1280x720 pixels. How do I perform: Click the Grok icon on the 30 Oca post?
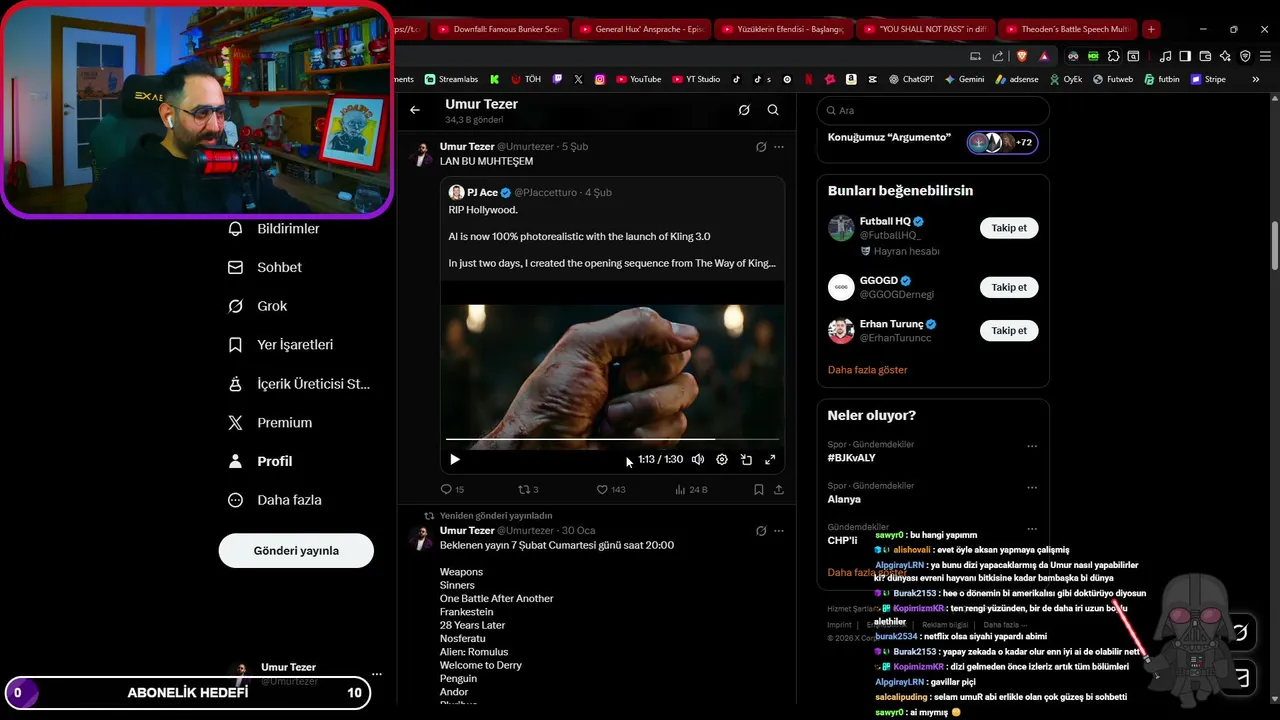761,531
